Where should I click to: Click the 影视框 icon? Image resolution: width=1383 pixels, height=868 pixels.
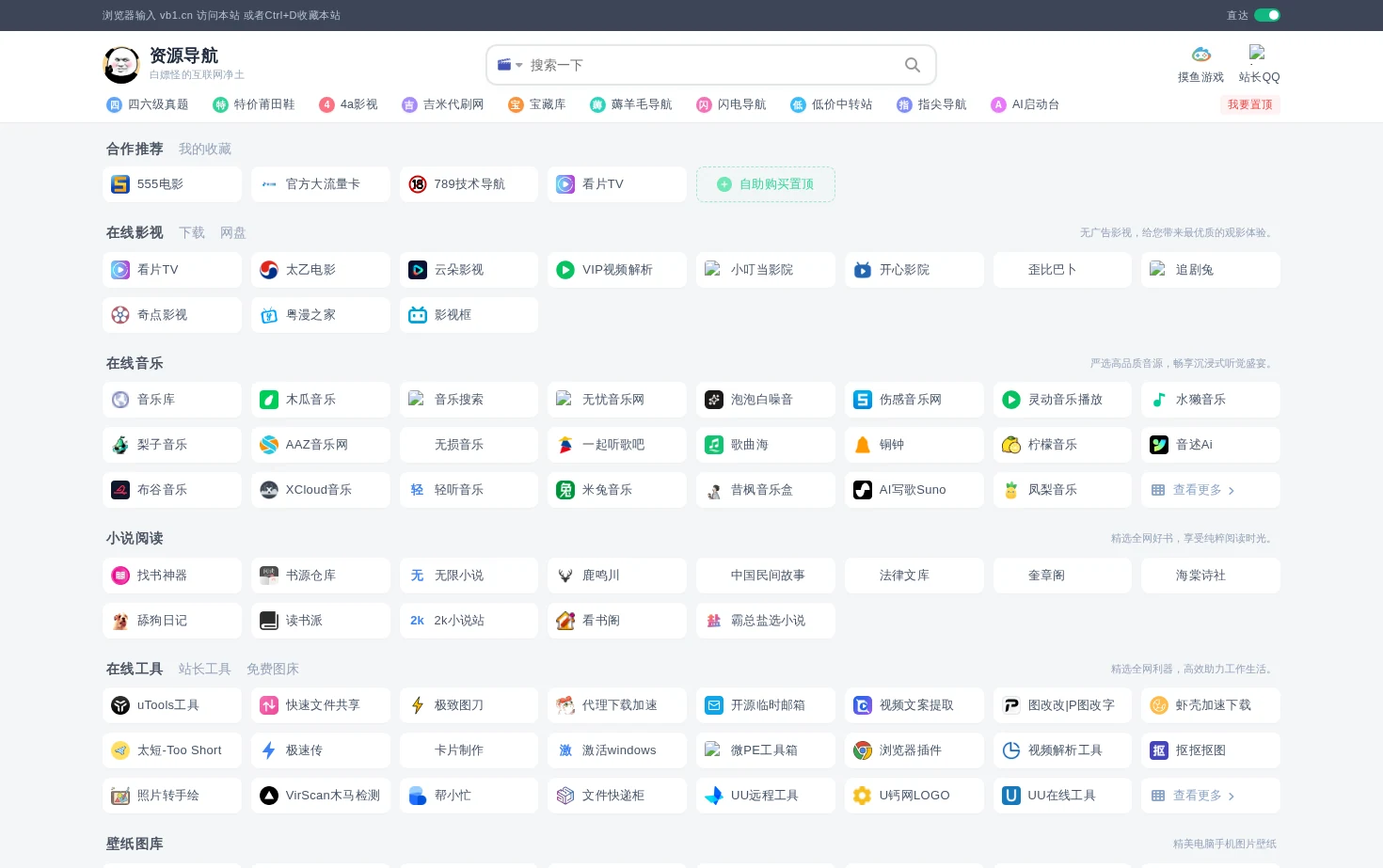(x=418, y=315)
